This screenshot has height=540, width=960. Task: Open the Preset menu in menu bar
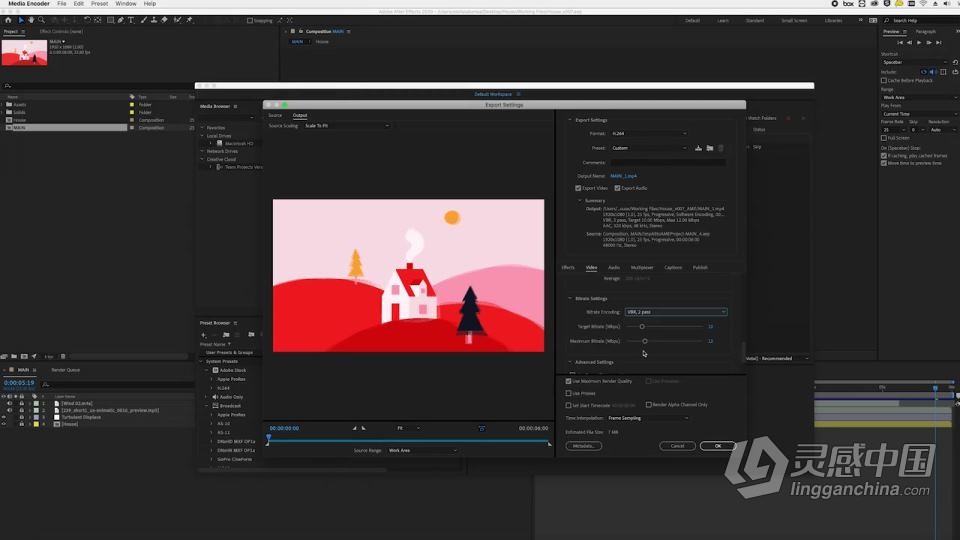(99, 4)
